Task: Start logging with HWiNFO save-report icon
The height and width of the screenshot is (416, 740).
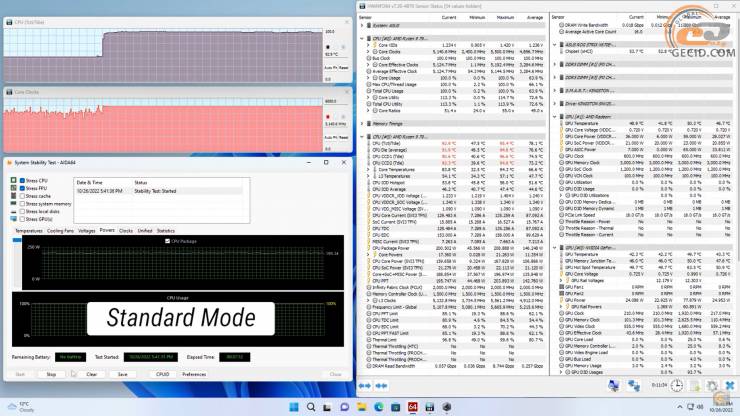Action: 695,386
